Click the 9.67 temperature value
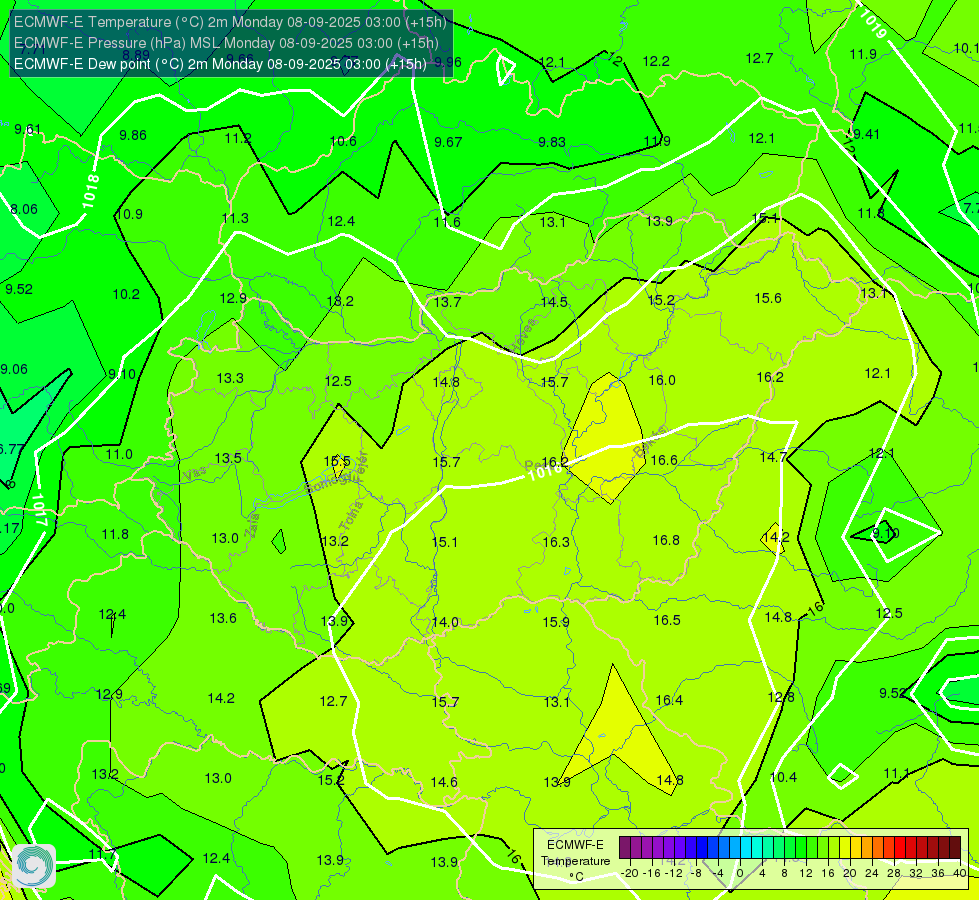 click(448, 142)
